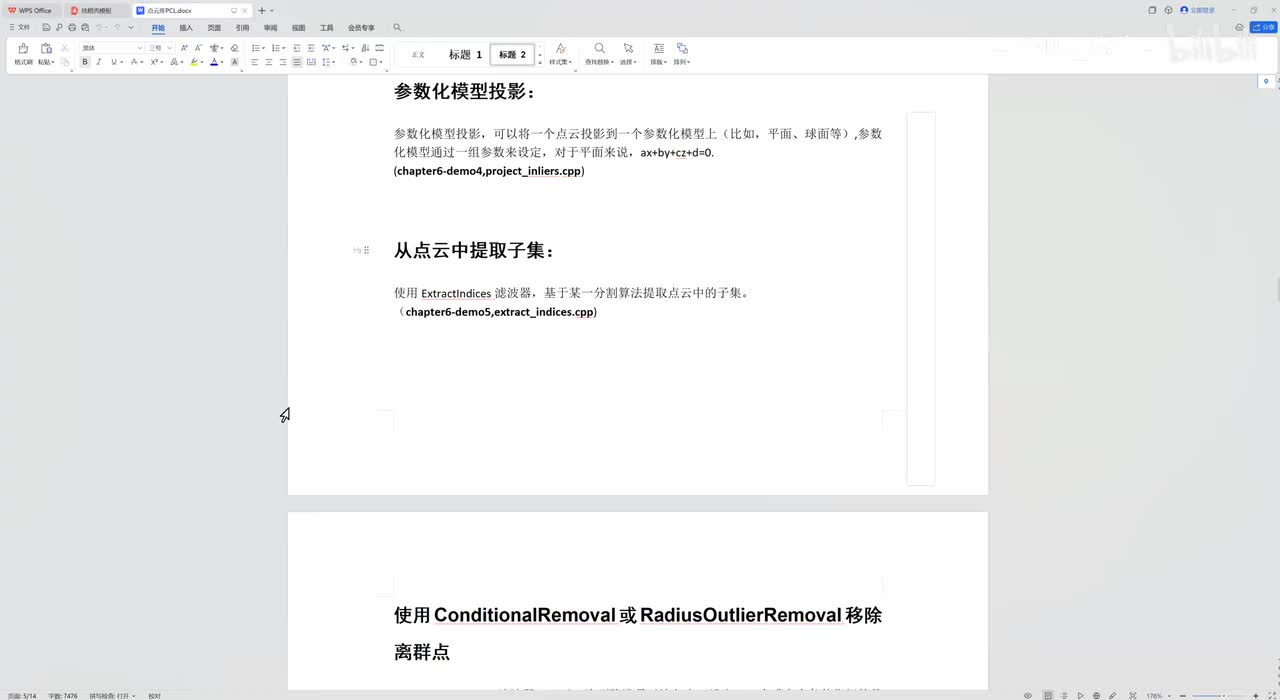Click the Character shading A icon
Image resolution: width=1280 pixels, height=700 pixels.
[234, 62]
